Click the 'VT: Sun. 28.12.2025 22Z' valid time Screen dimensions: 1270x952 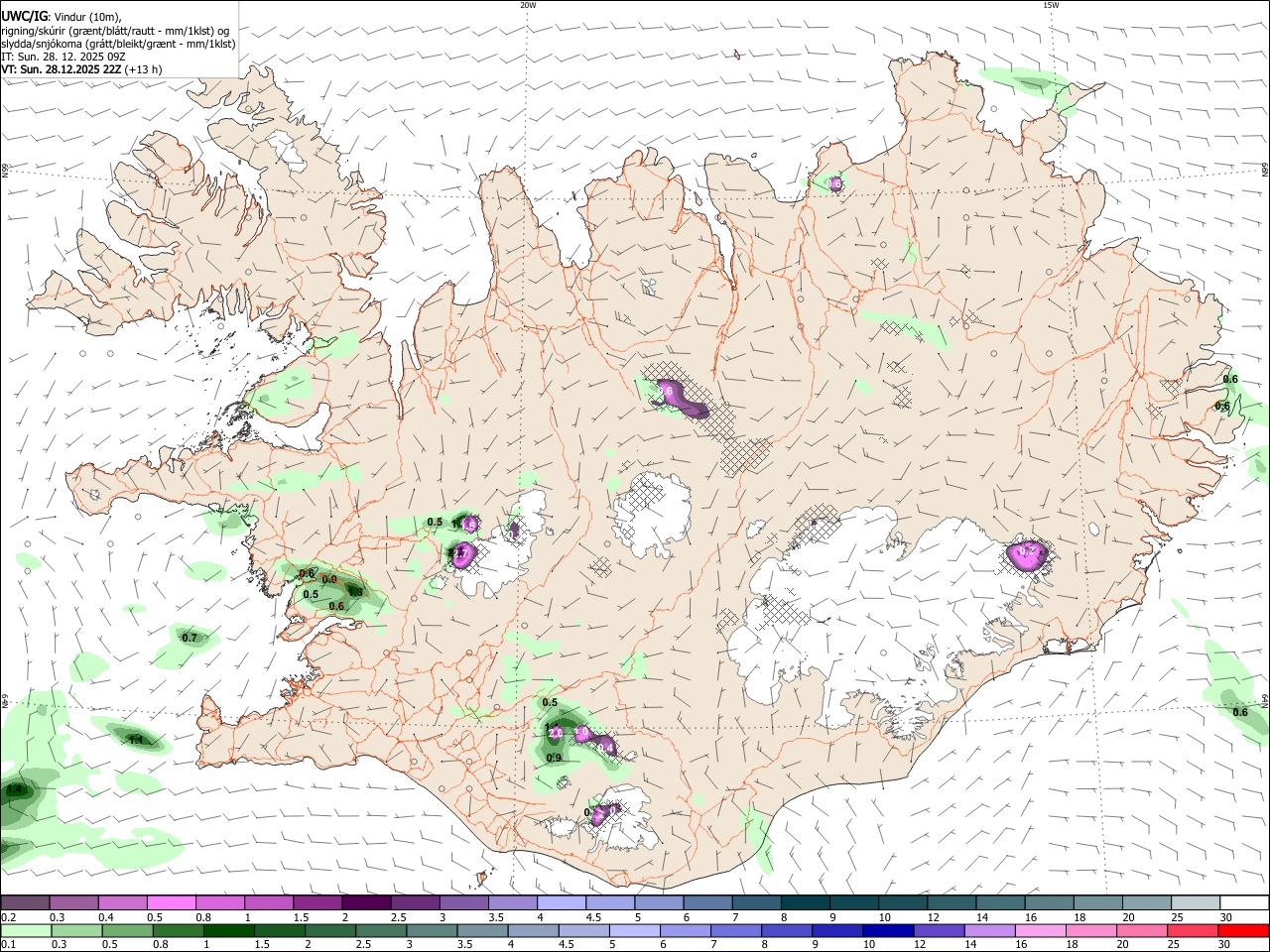click(x=62, y=69)
